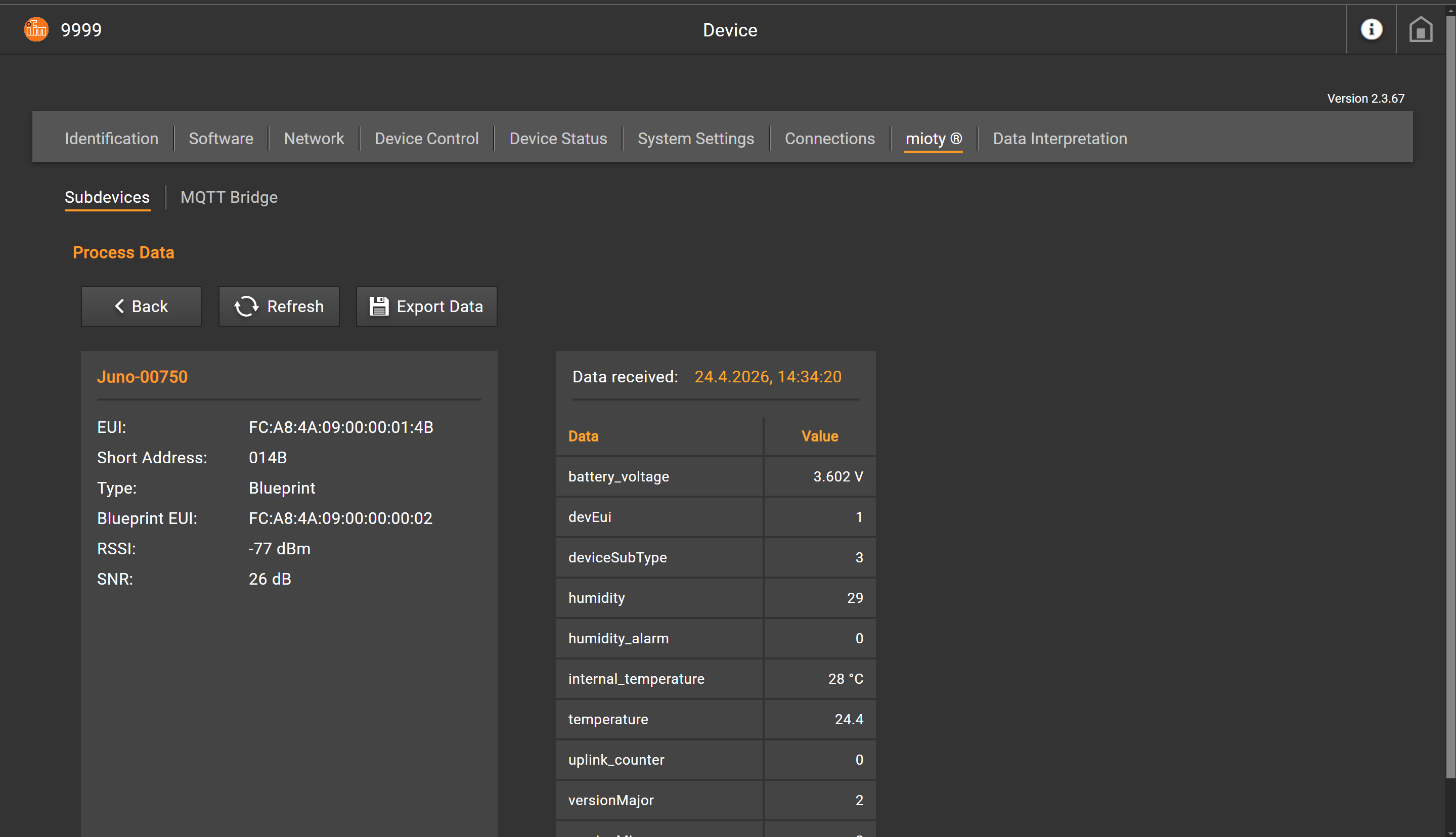Click the ifm orange logo icon
Screen dimensions: 1456x837
tap(36, 29)
